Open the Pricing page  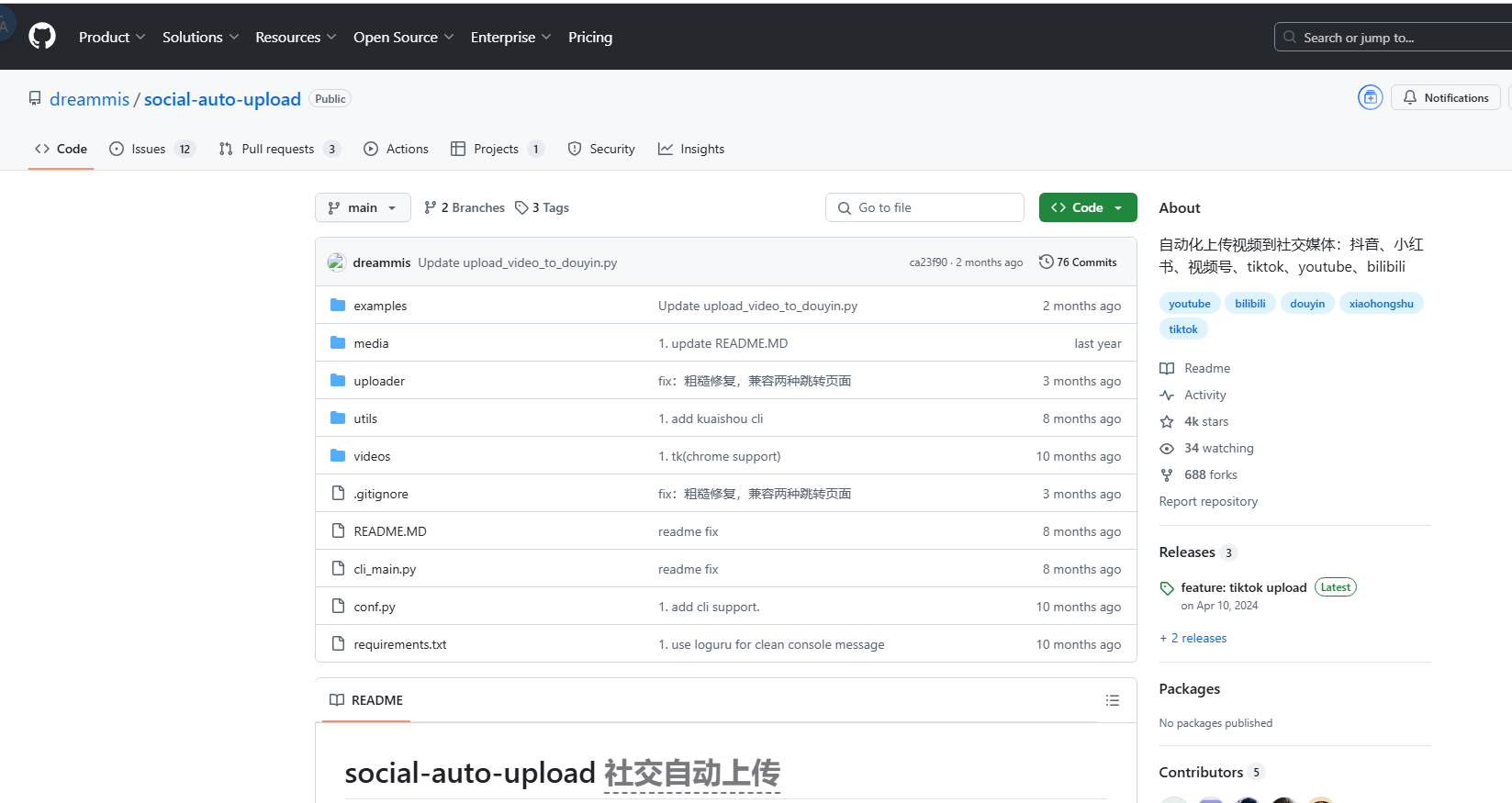tap(590, 37)
